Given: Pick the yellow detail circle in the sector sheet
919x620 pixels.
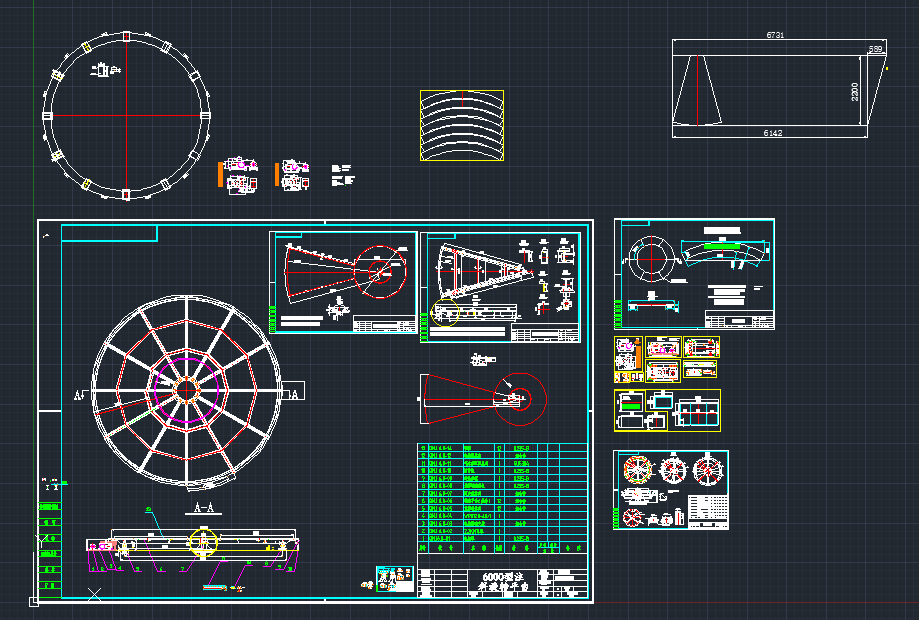Looking at the screenshot, I should click(x=445, y=312).
